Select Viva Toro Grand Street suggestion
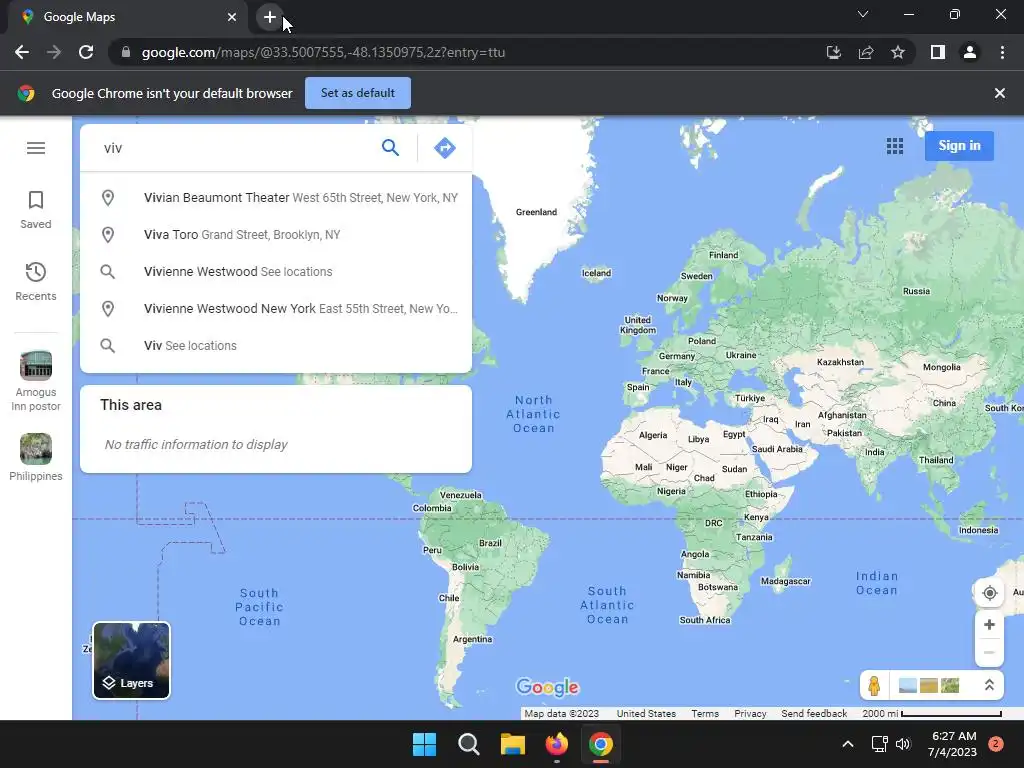 276,234
